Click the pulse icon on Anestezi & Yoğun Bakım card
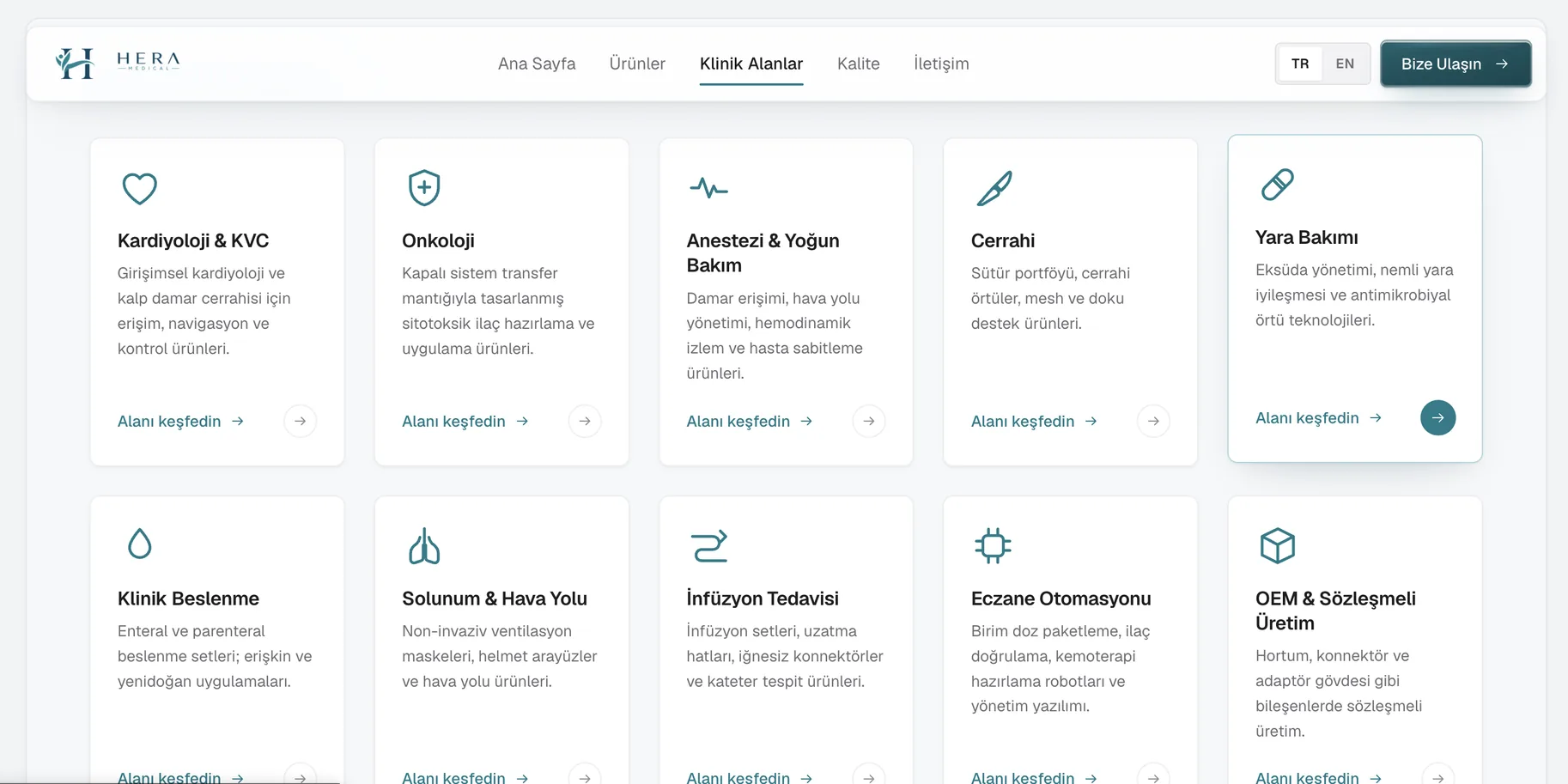This screenshot has height=784, width=1568. coord(708,187)
